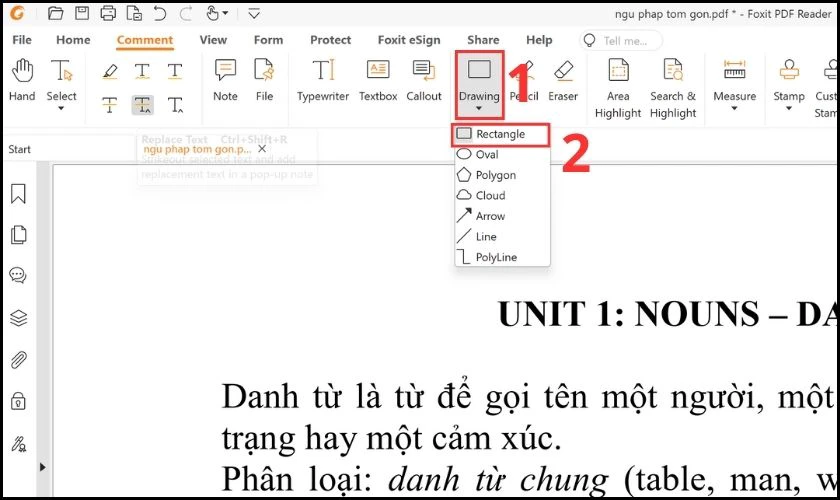
Task: Select the Textbox tool
Action: coord(378,80)
